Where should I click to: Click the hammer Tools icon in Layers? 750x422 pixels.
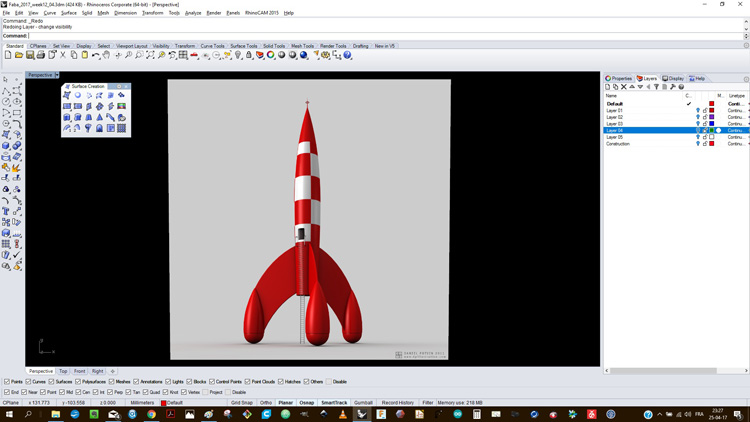click(x=673, y=87)
